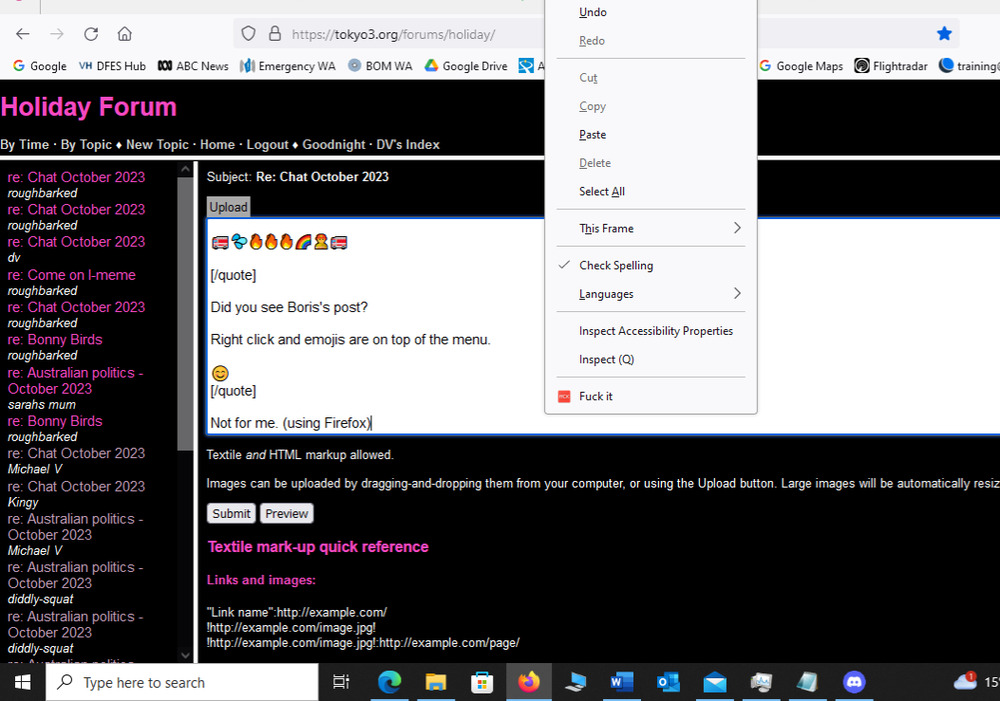
Task: Choose Select All in the context menu
Action: (602, 192)
